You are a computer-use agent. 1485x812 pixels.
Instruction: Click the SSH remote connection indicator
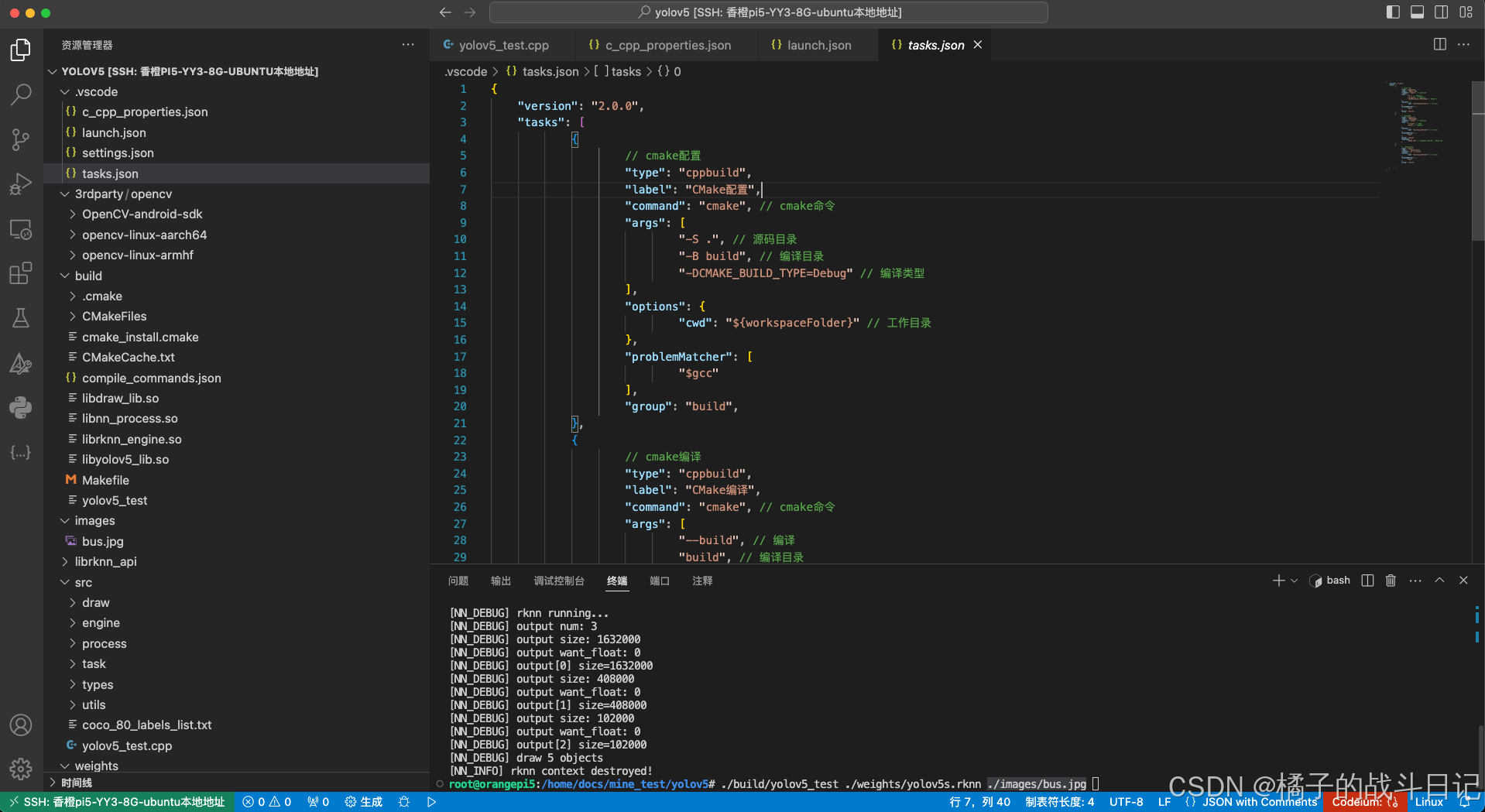tap(117, 802)
